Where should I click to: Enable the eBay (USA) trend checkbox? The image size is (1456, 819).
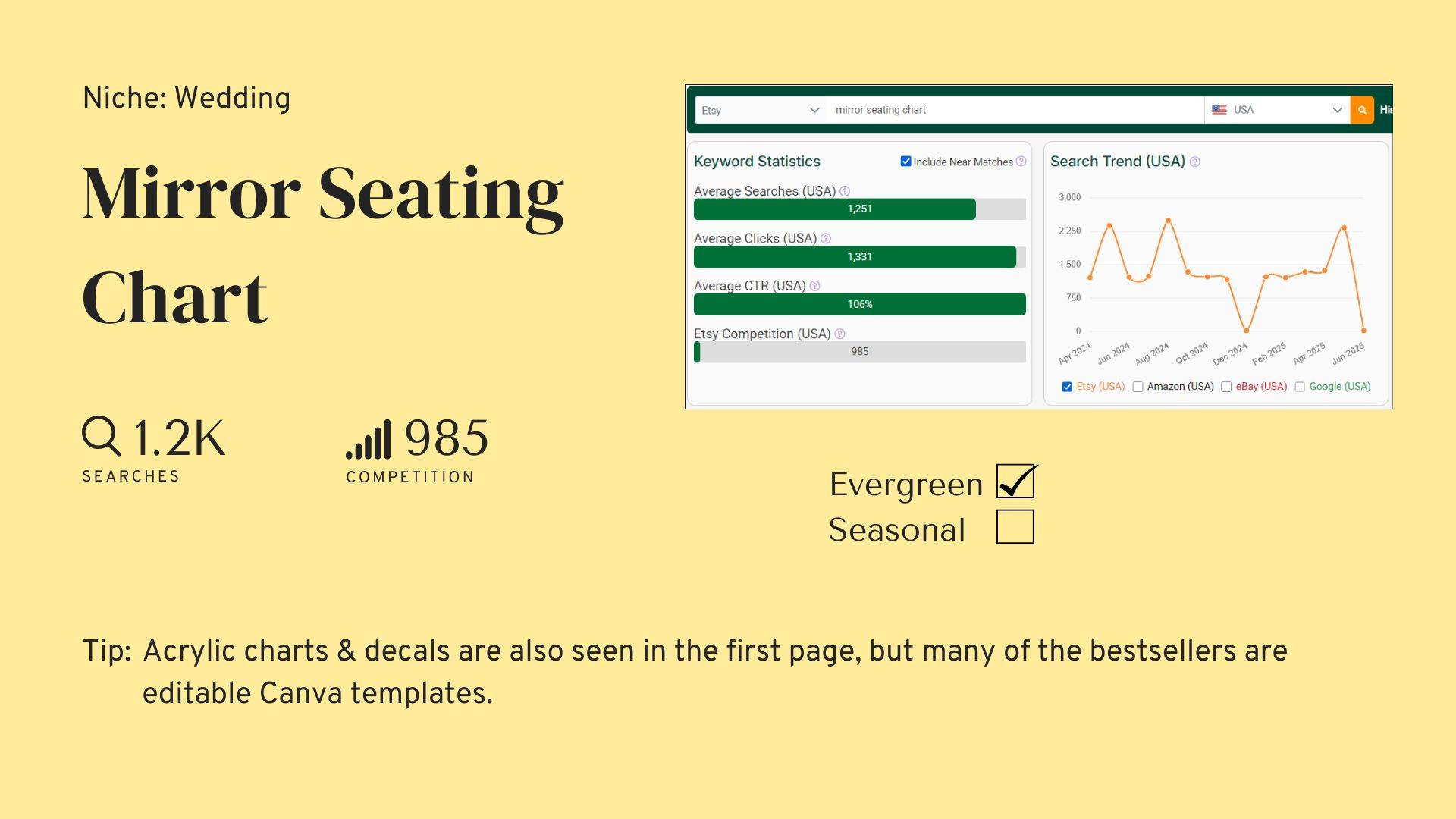[1226, 387]
